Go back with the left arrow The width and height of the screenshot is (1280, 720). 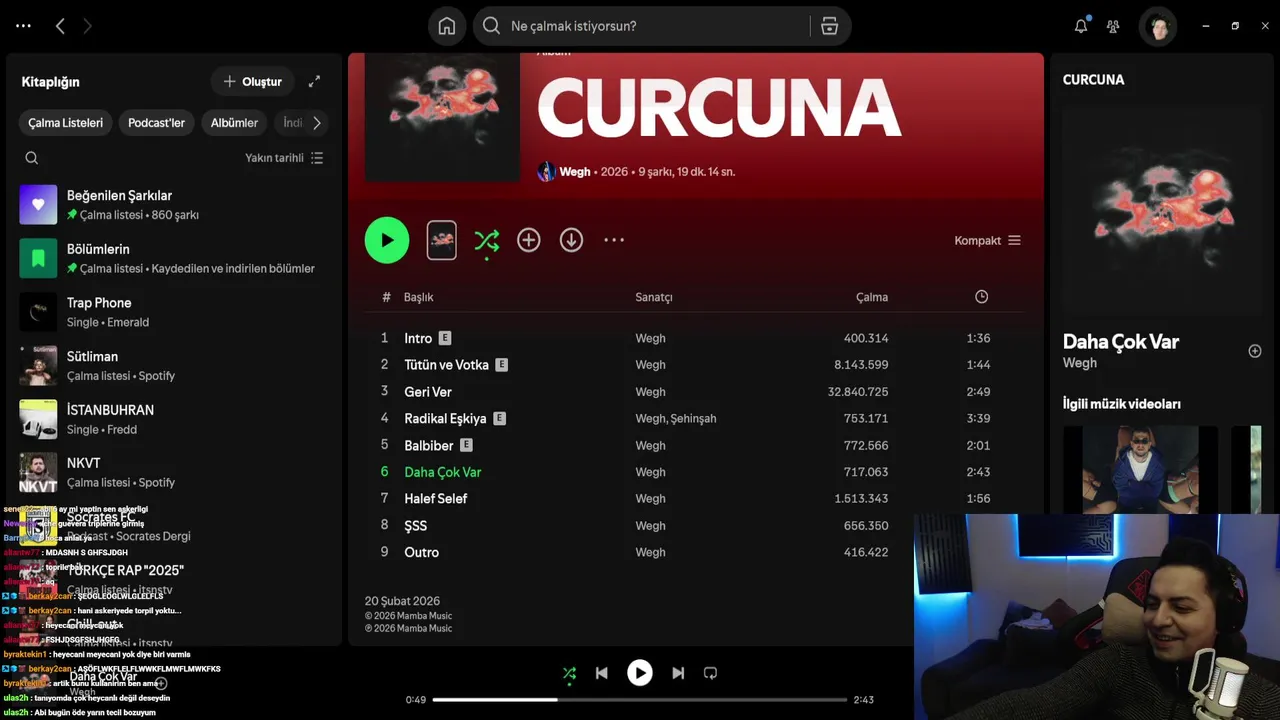pyautogui.click(x=60, y=26)
